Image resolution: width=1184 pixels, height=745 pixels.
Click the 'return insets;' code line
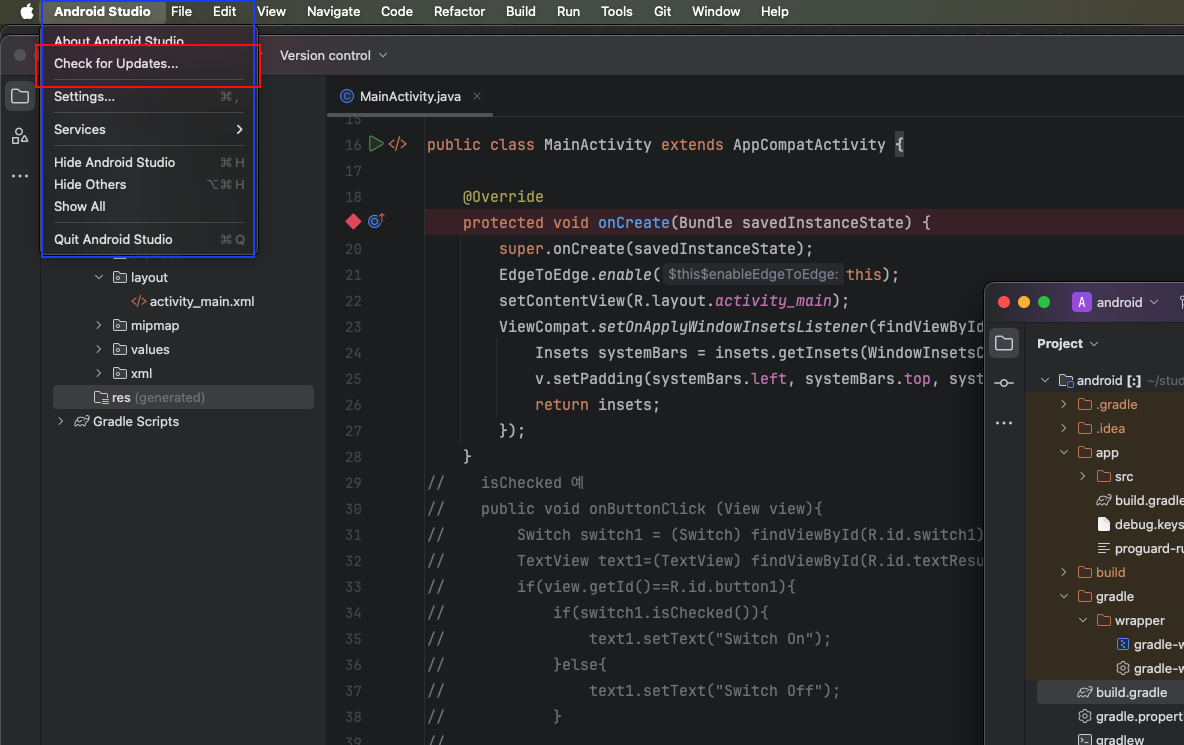[597, 405]
